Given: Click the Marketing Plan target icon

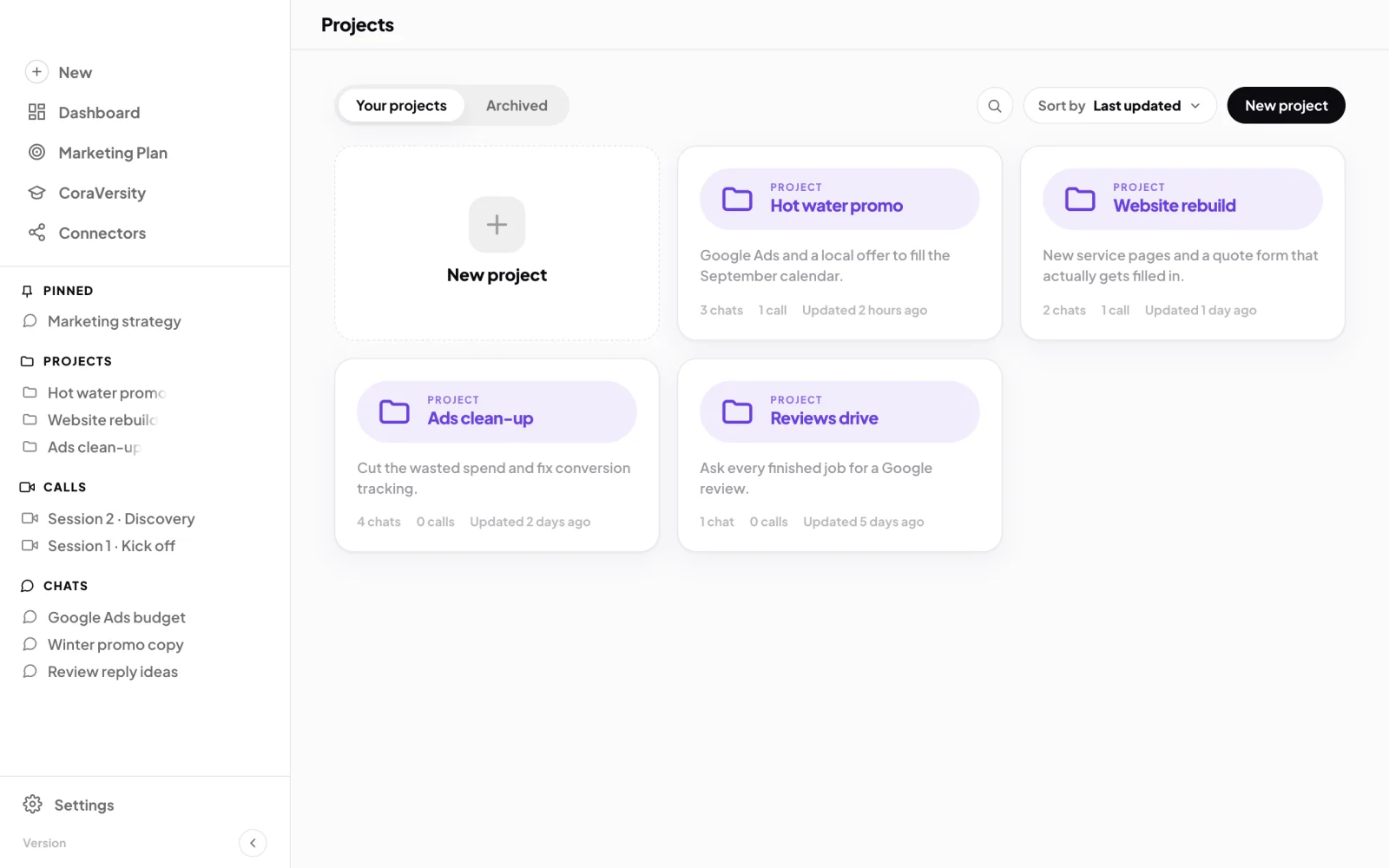Looking at the screenshot, I should tap(36, 152).
